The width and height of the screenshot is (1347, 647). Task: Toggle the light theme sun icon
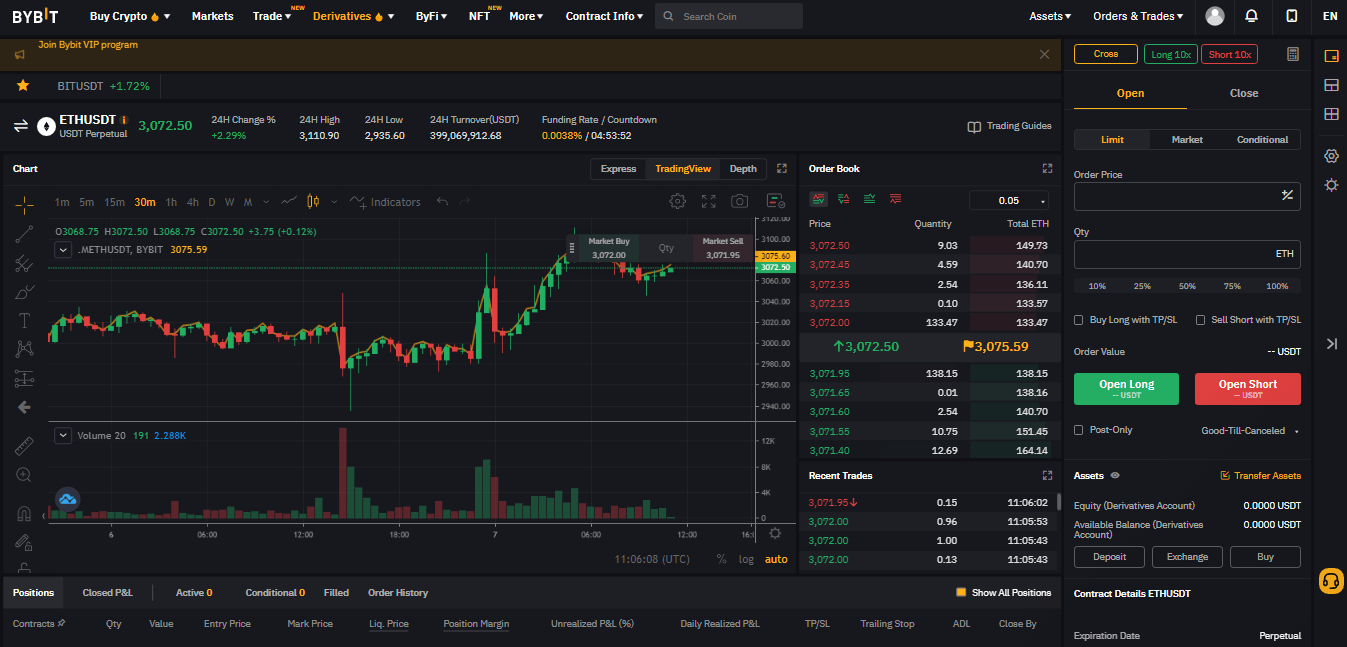click(x=1331, y=185)
